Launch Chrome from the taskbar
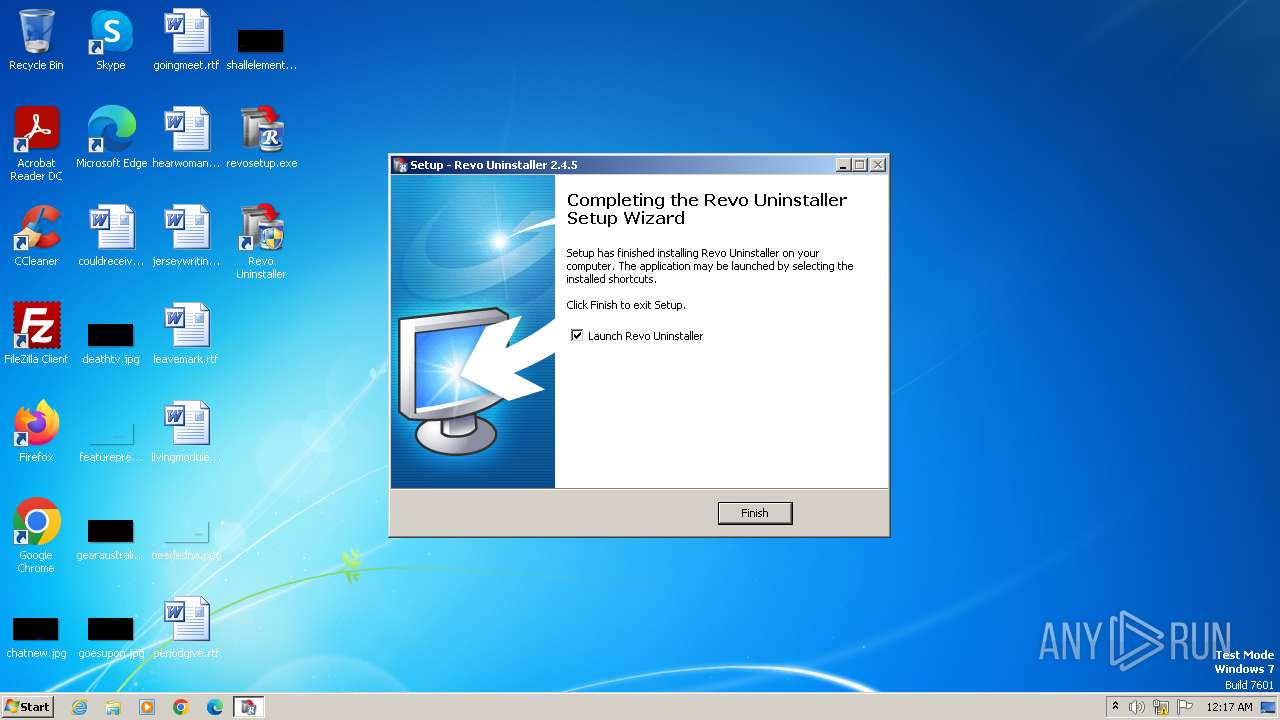 click(181, 707)
